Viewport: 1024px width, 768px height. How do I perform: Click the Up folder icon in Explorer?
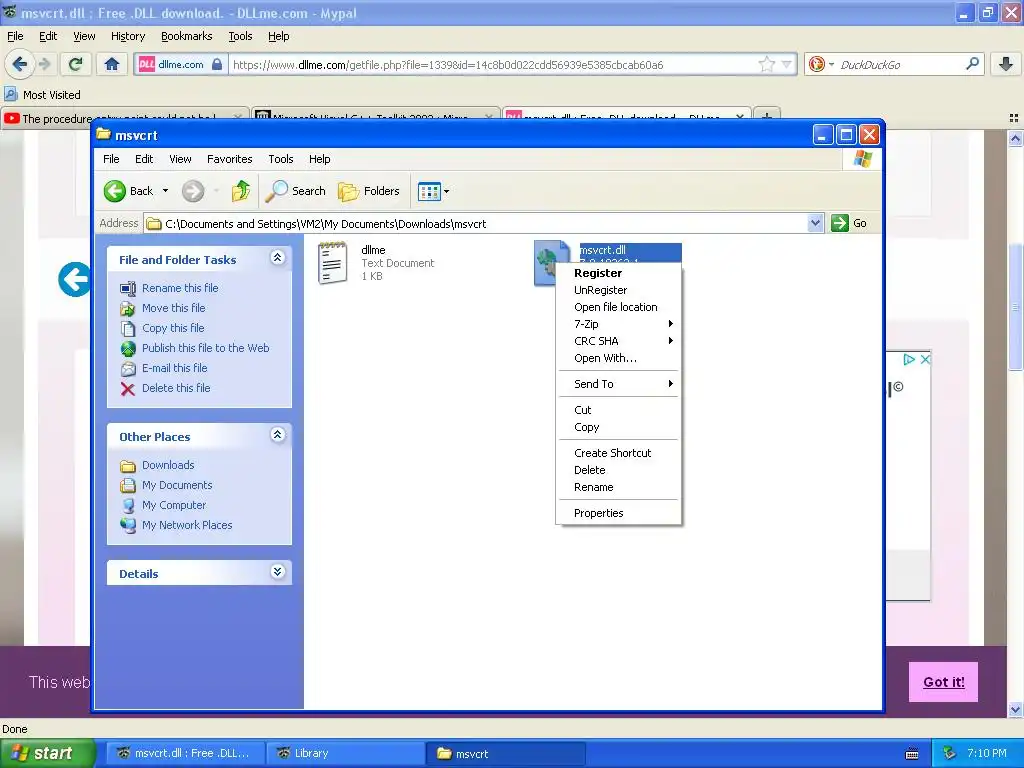pyautogui.click(x=240, y=191)
